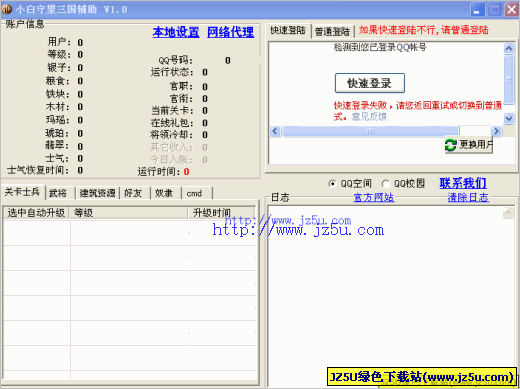Click the vertical scrollbar thumb in login panel

coord(509,80)
